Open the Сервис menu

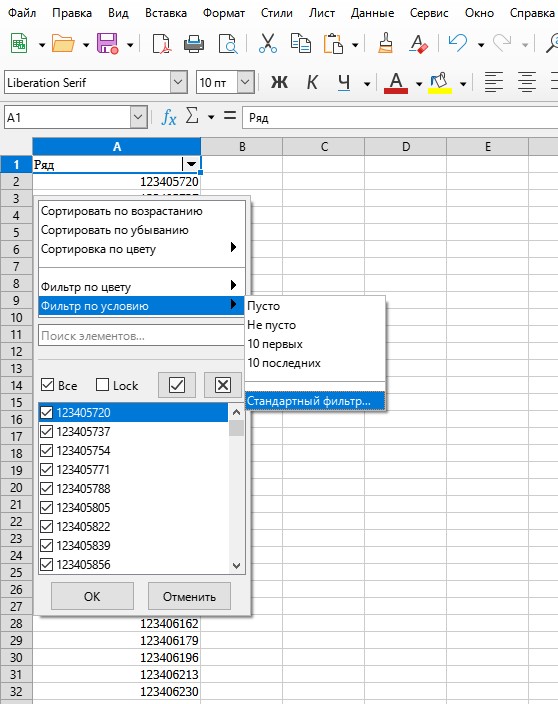(429, 13)
